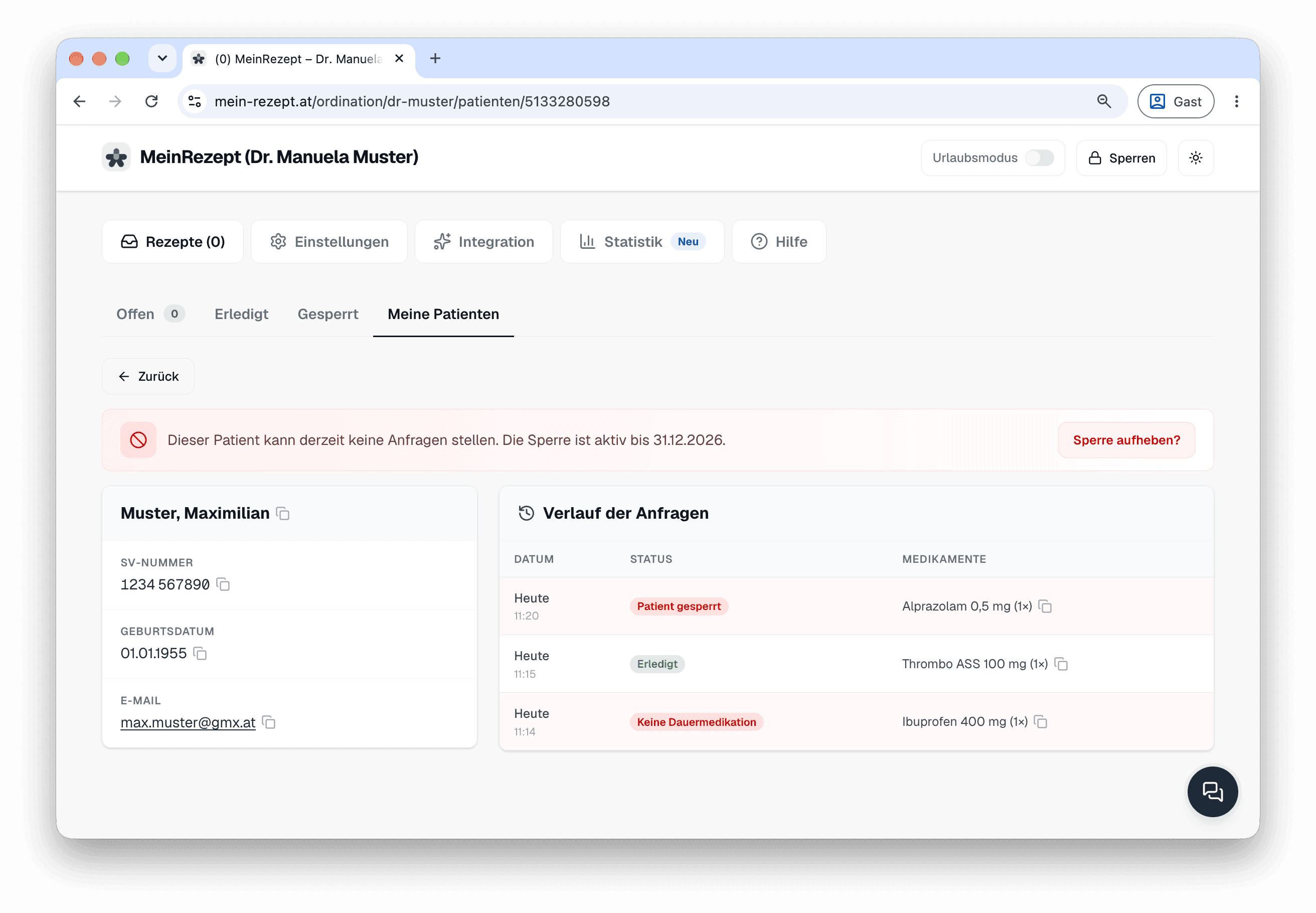Go back with the Zurück button
Screen dimensions: 1316x913
pyautogui.click(x=148, y=376)
